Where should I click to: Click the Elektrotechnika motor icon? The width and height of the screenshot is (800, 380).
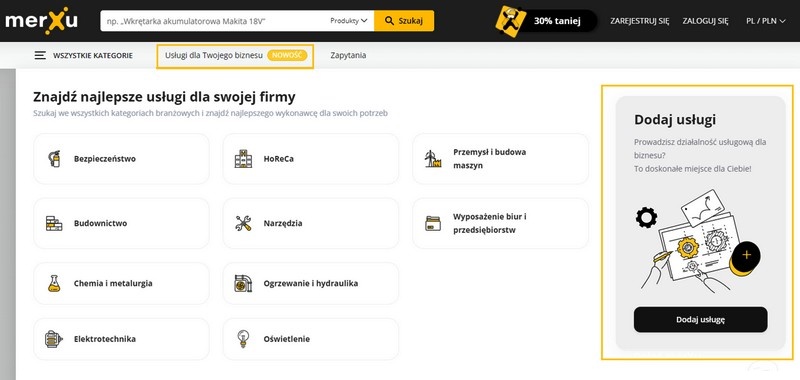(x=54, y=339)
